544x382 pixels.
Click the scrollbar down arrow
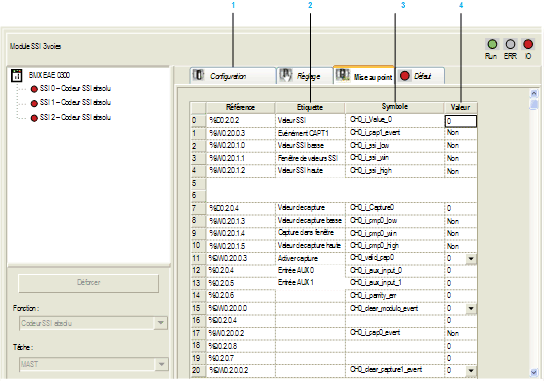coord(534,372)
